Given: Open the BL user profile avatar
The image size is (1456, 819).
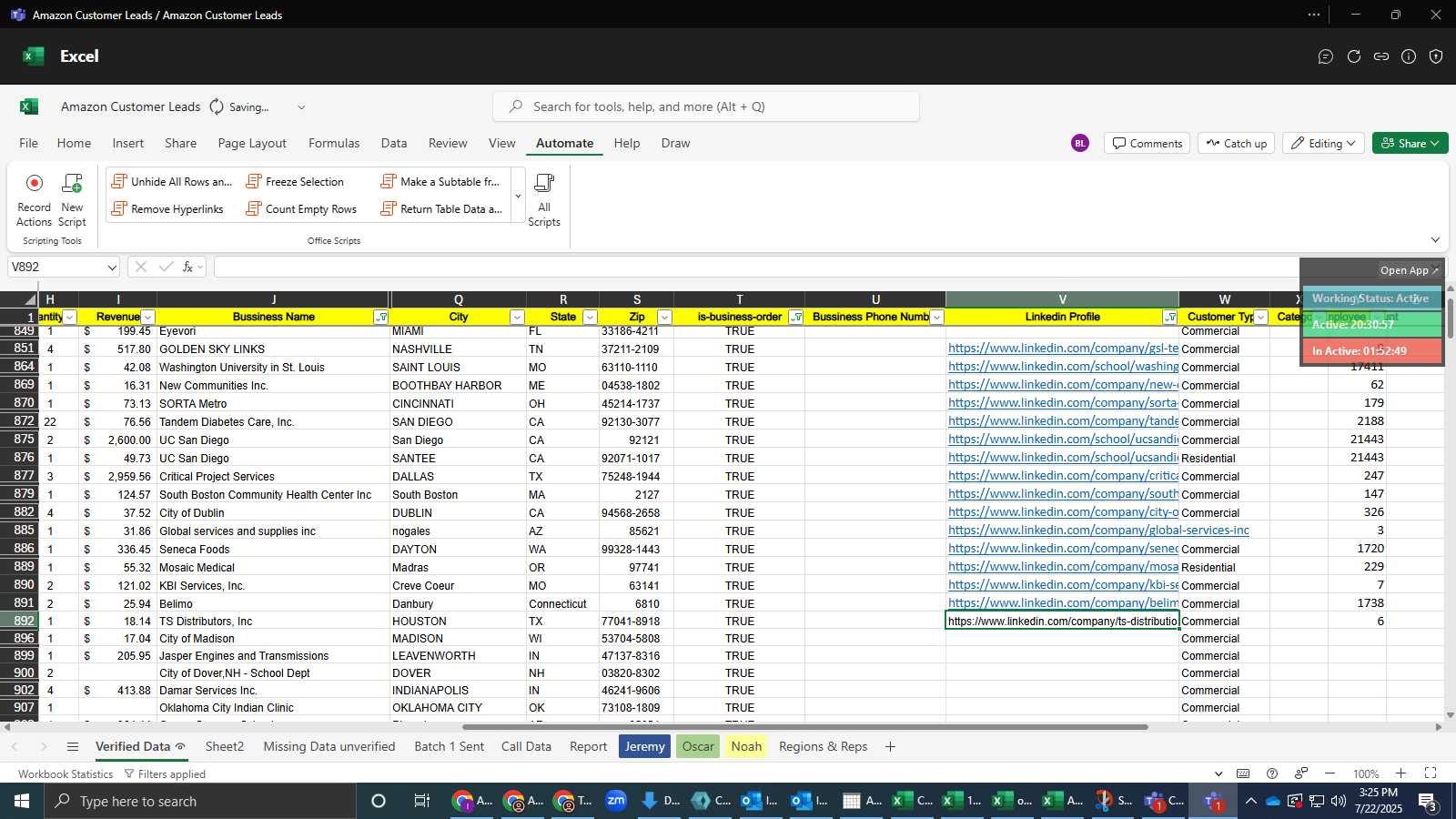Looking at the screenshot, I should pyautogui.click(x=1080, y=143).
